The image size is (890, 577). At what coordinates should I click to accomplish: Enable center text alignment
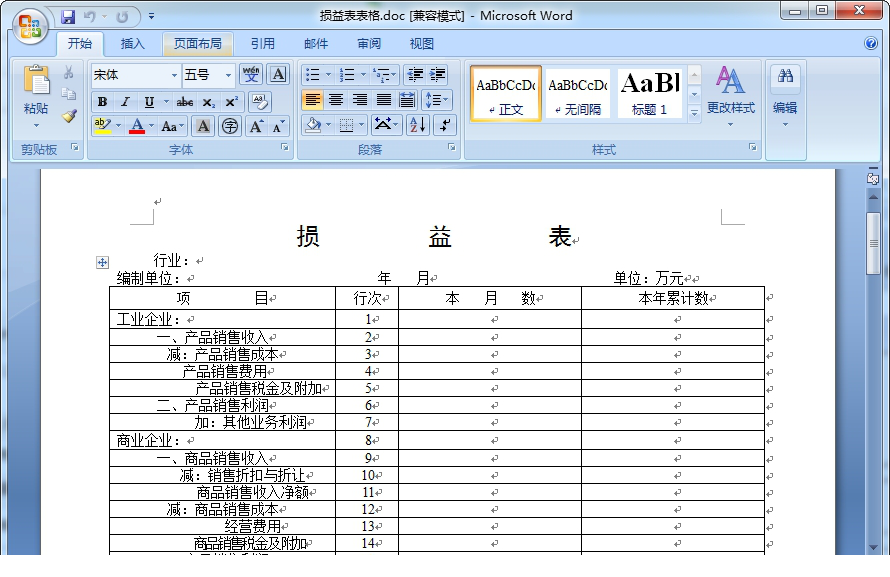(x=336, y=100)
